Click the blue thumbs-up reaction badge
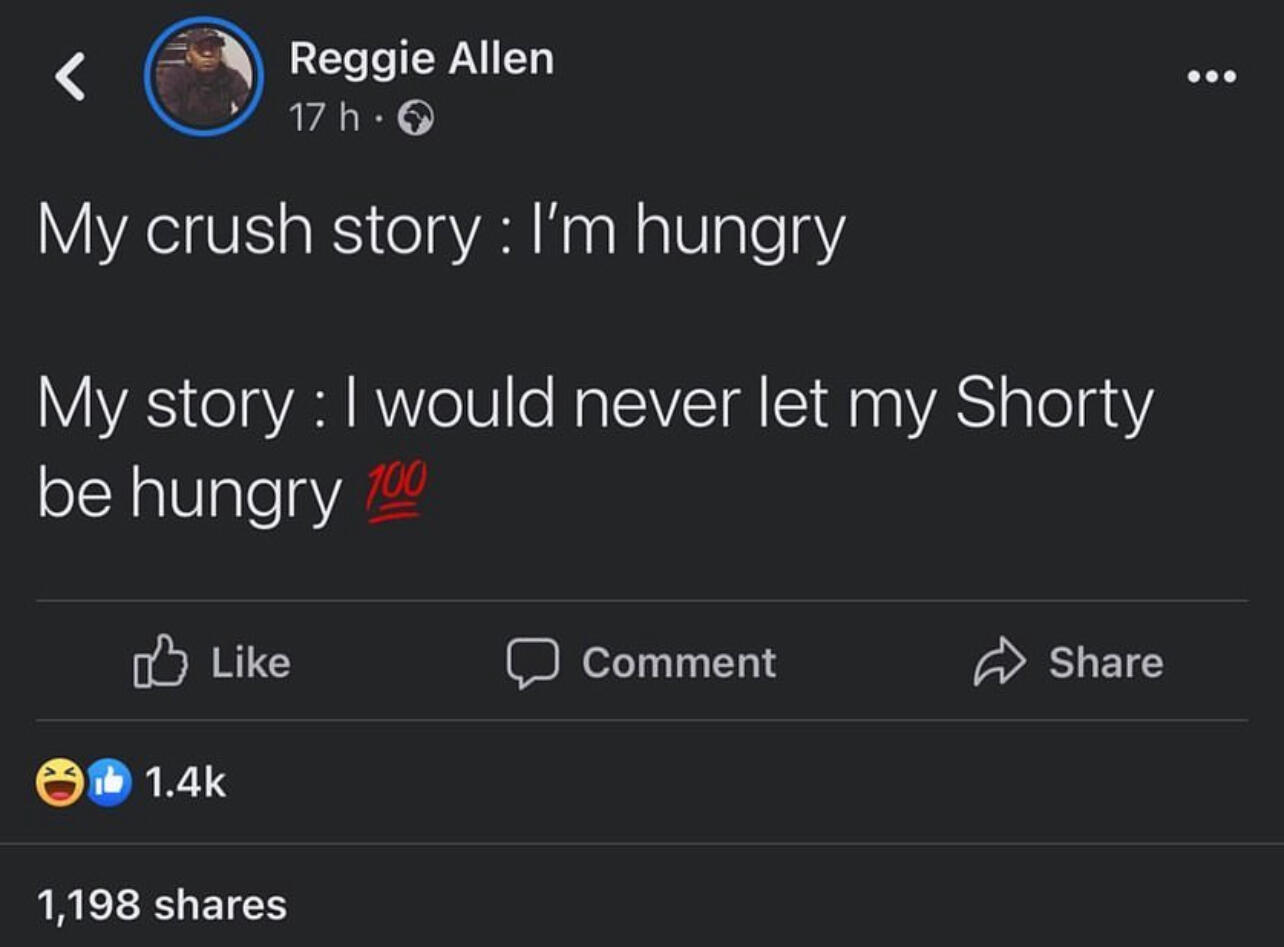 click(109, 782)
